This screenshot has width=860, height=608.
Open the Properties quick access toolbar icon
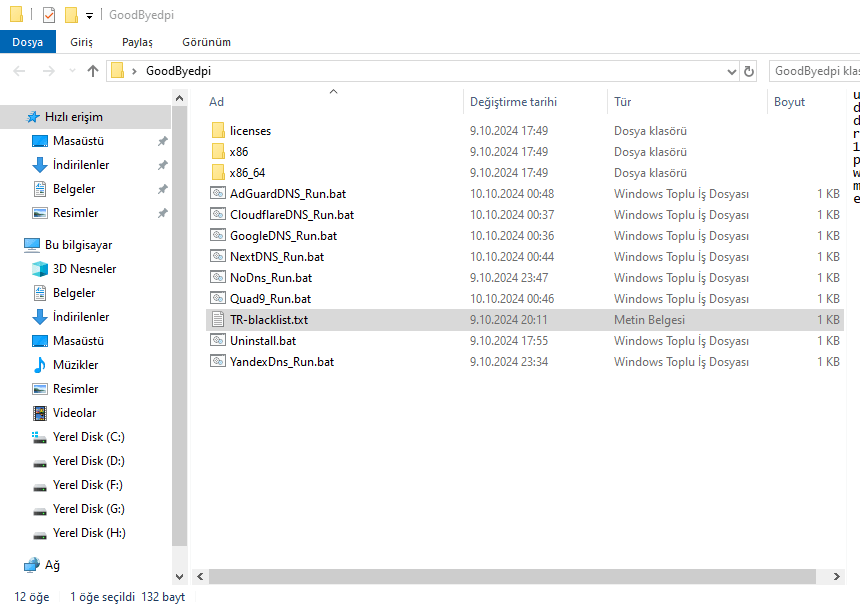(49, 15)
